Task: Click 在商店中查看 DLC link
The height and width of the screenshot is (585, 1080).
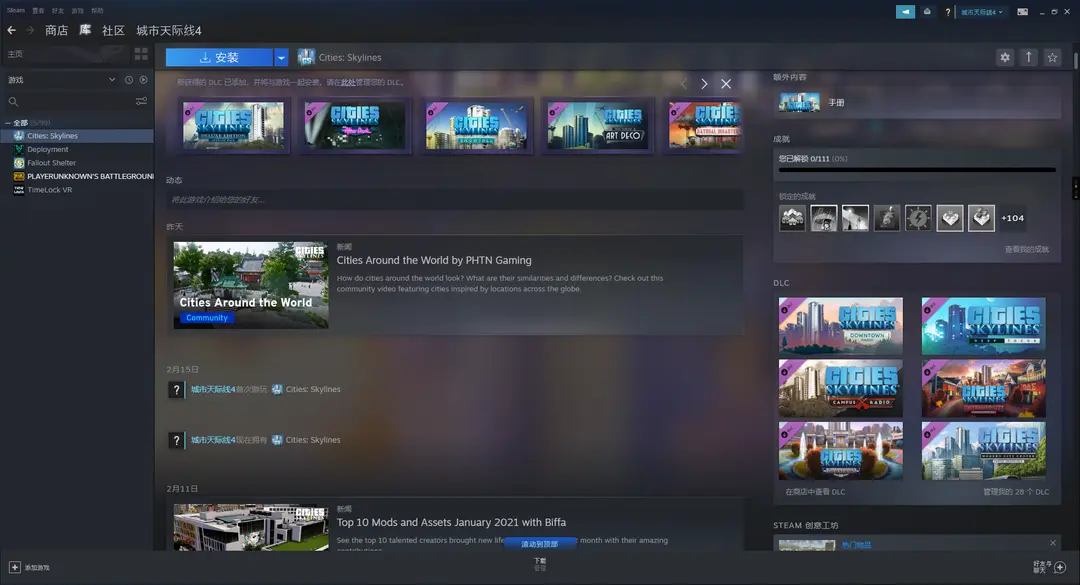Action: point(816,492)
